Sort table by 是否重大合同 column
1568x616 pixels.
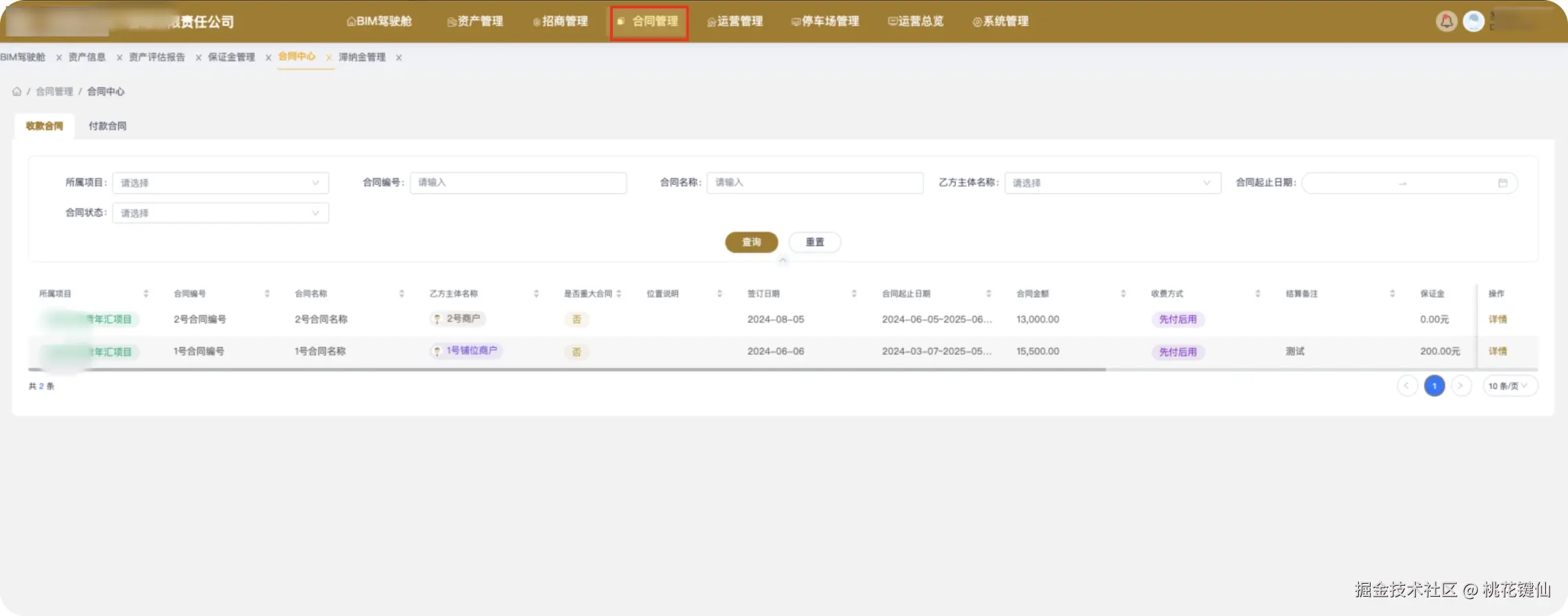click(x=619, y=294)
